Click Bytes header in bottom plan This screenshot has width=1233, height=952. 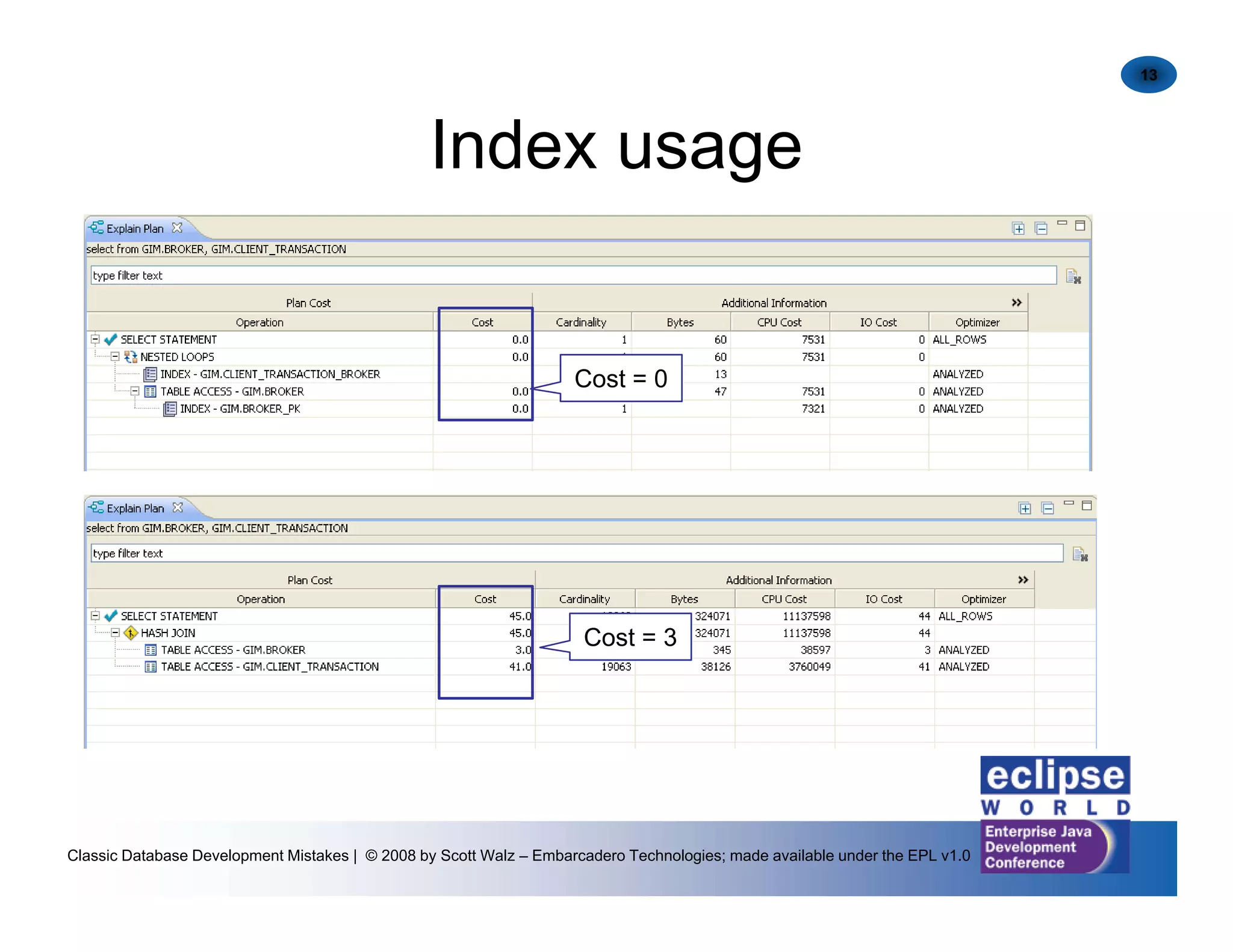pyautogui.click(x=685, y=599)
